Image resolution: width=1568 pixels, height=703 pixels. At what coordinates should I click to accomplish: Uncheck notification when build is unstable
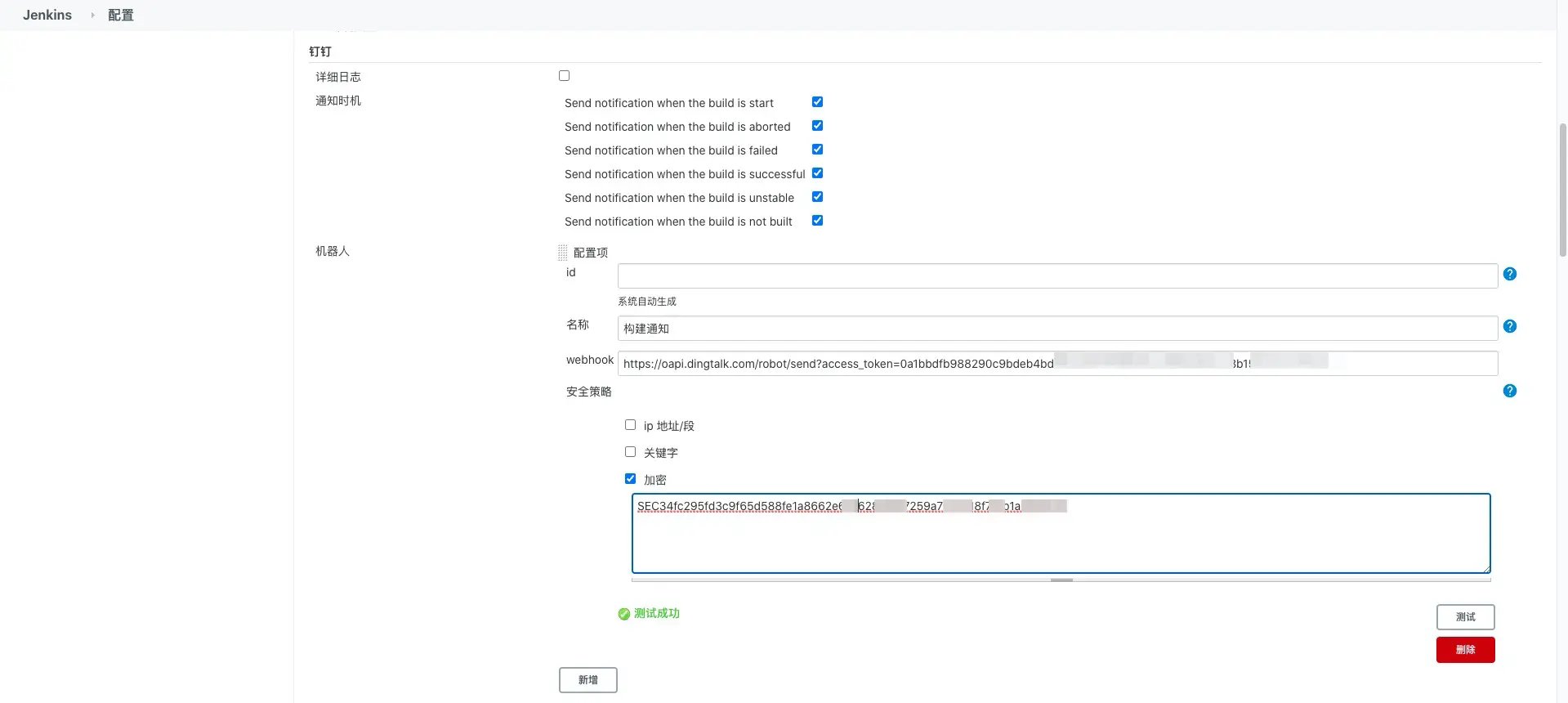[817, 197]
